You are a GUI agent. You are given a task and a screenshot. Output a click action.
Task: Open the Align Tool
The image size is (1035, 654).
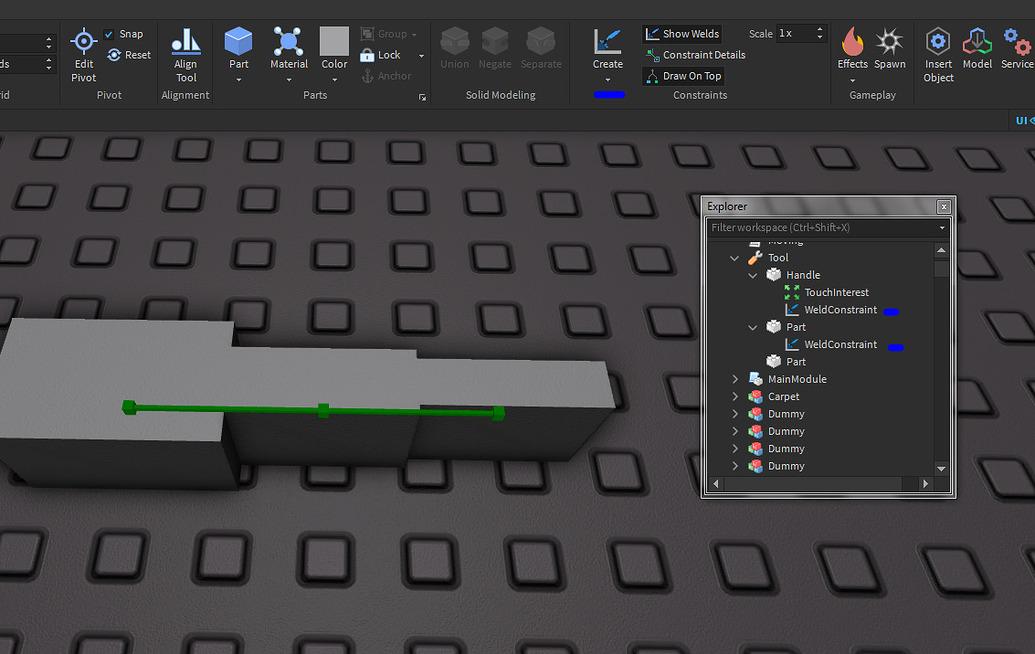pyautogui.click(x=185, y=55)
